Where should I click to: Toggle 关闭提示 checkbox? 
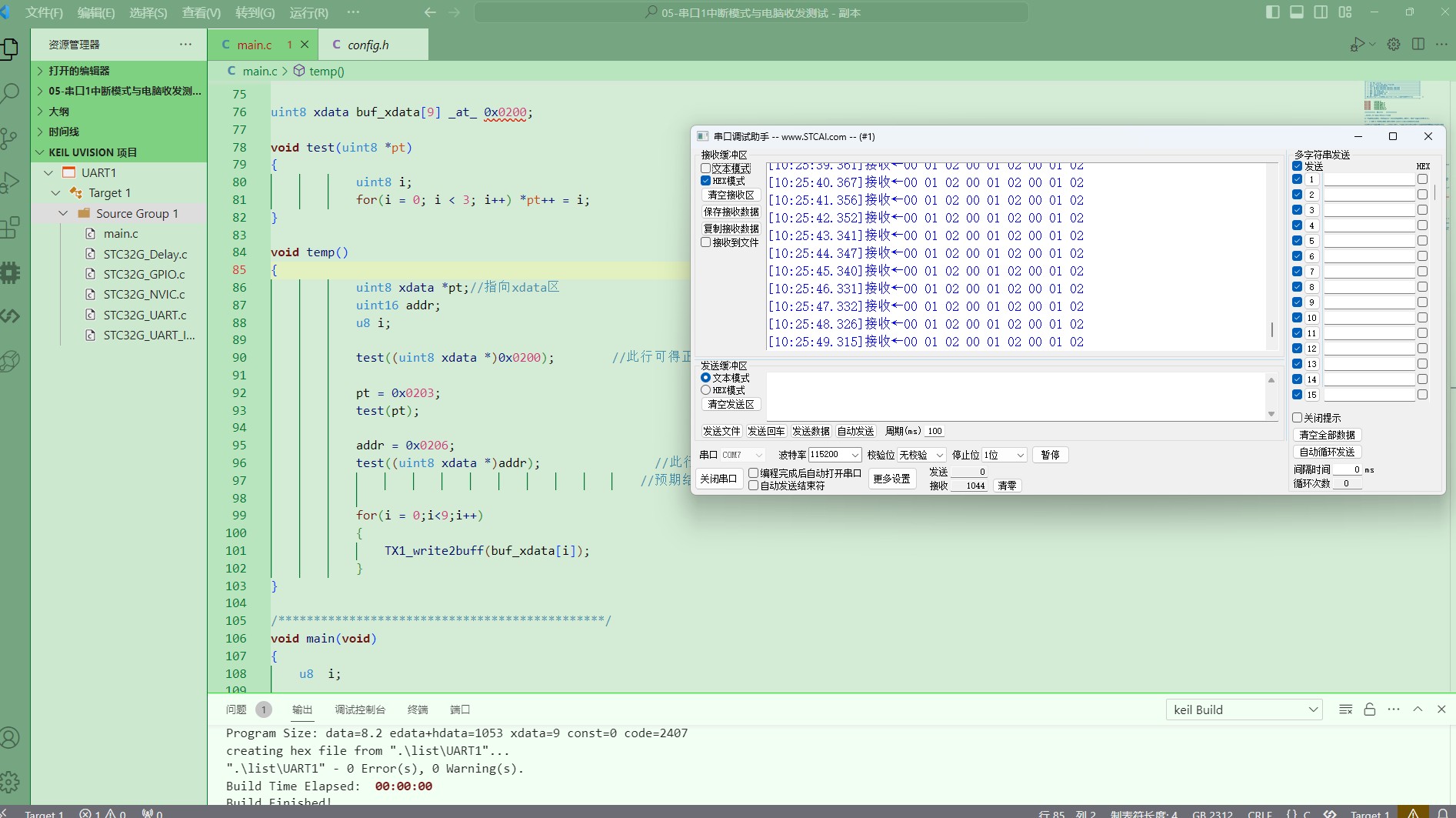tap(1298, 418)
